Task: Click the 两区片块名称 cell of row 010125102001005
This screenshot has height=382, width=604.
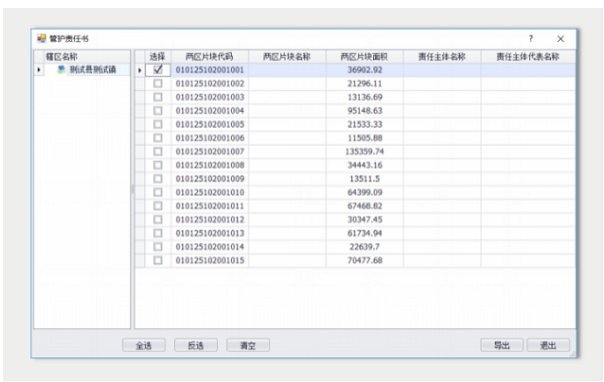Action: click(287, 124)
